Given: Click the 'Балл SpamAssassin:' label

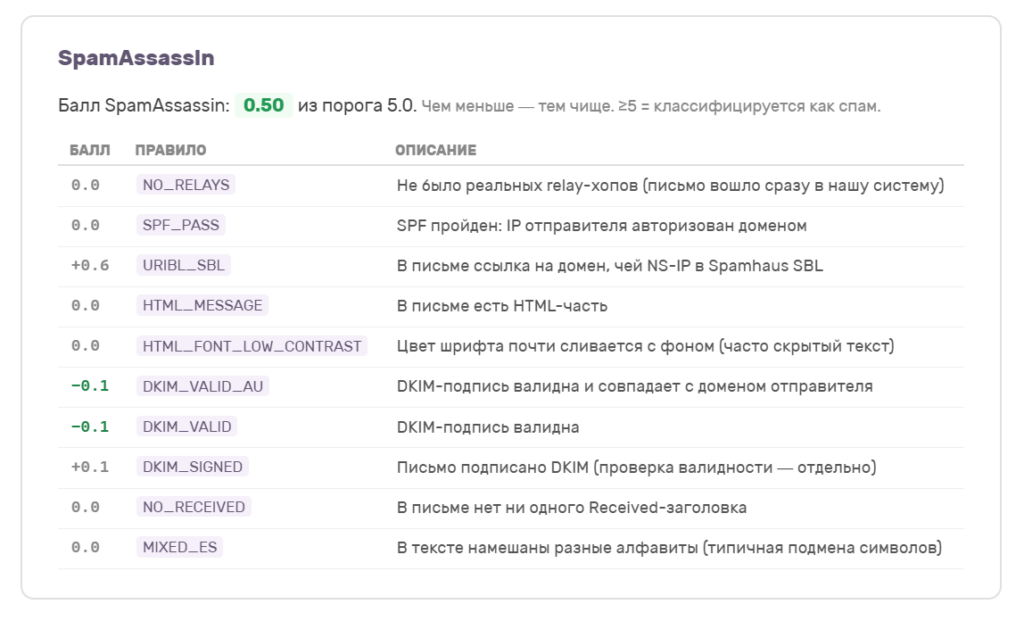Looking at the screenshot, I should 144,106.
